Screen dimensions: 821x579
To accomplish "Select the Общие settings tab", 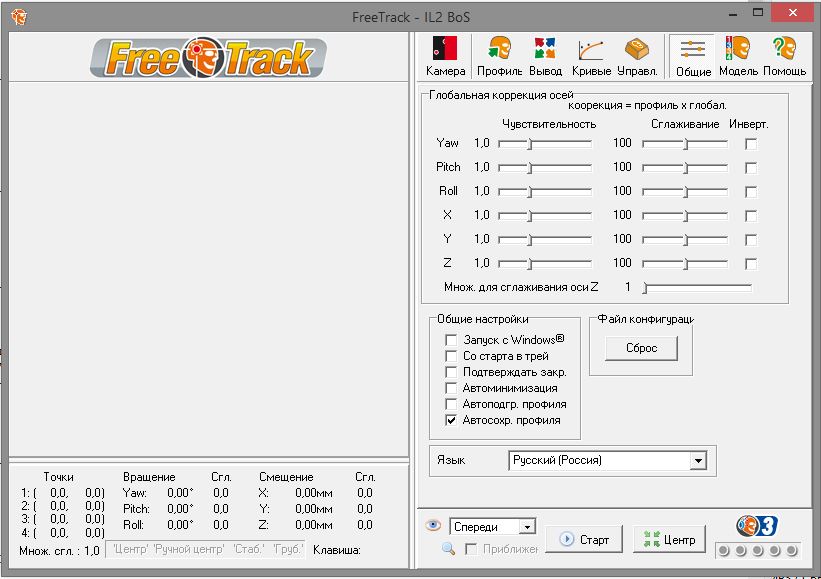I will (693, 57).
